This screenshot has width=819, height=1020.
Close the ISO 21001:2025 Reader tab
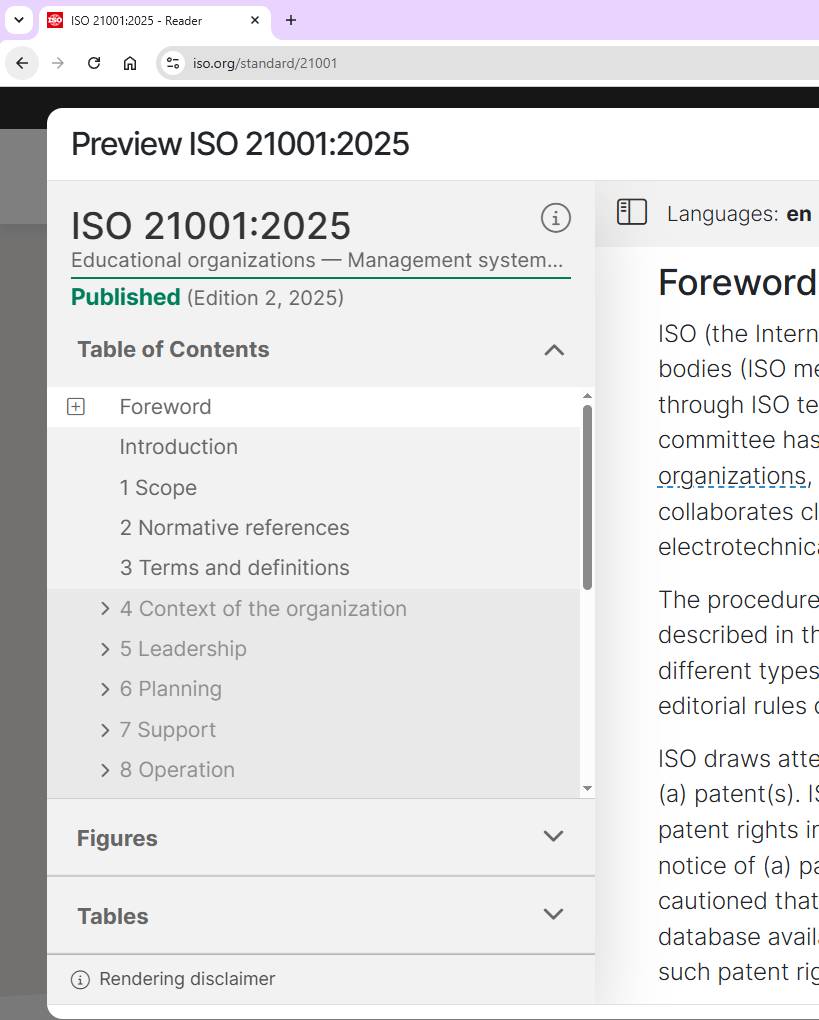point(255,20)
